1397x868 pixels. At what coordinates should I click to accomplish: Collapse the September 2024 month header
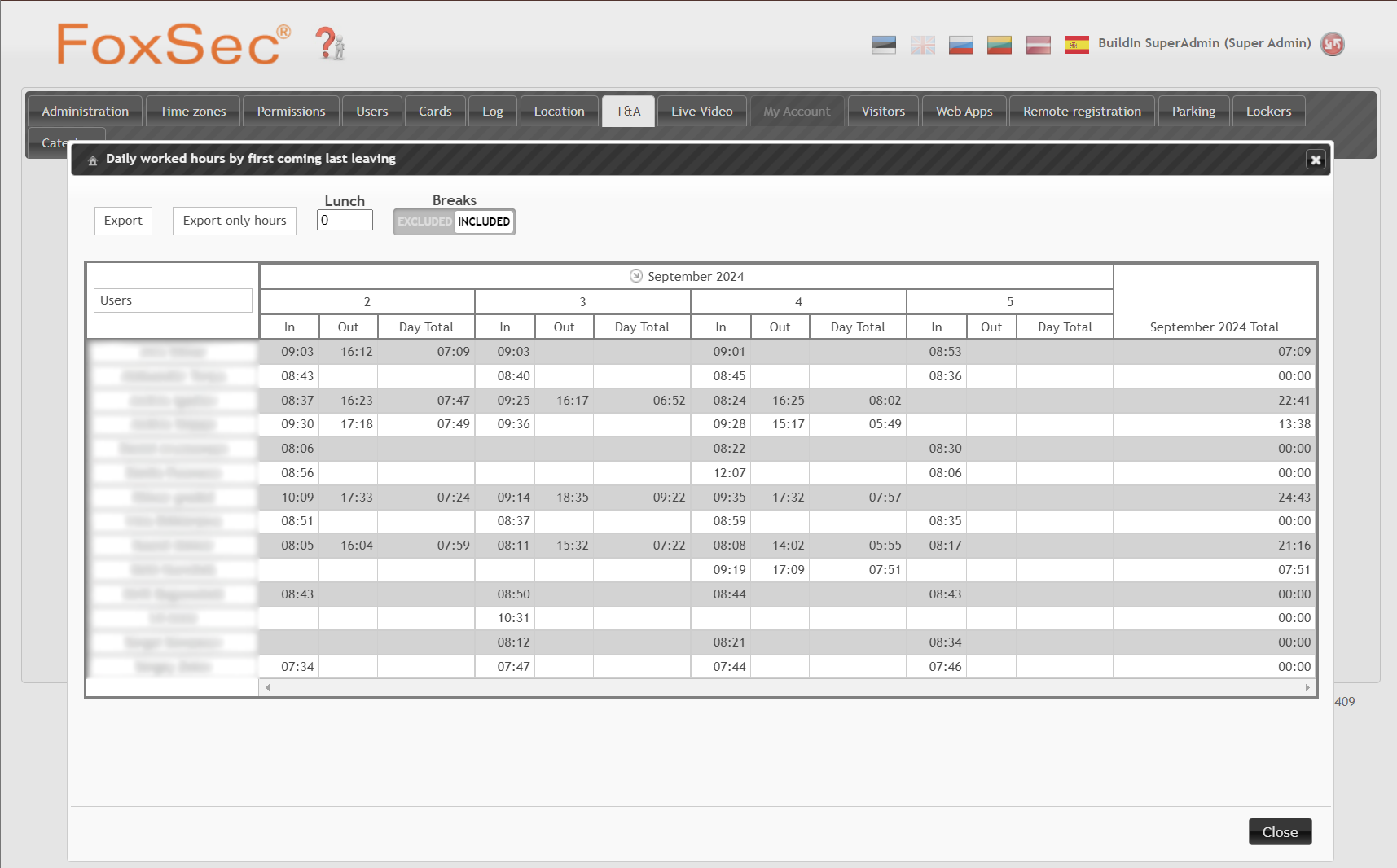click(x=636, y=276)
